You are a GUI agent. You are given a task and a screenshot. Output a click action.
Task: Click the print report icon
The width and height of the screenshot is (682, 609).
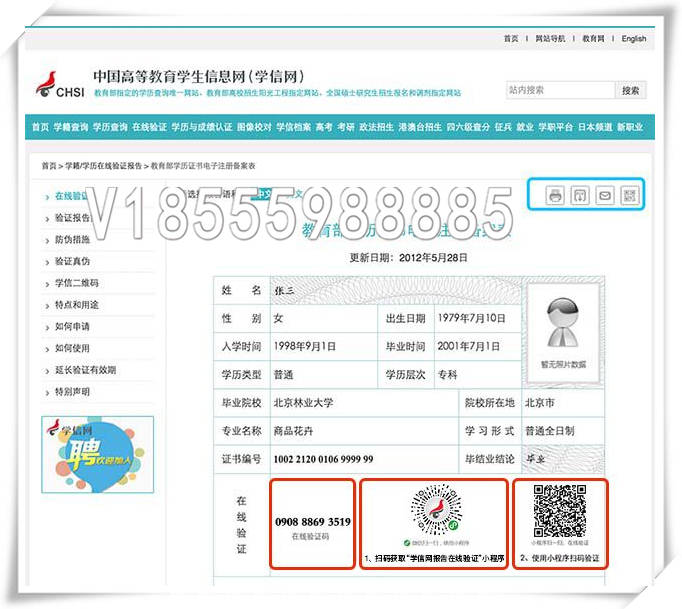coord(555,195)
